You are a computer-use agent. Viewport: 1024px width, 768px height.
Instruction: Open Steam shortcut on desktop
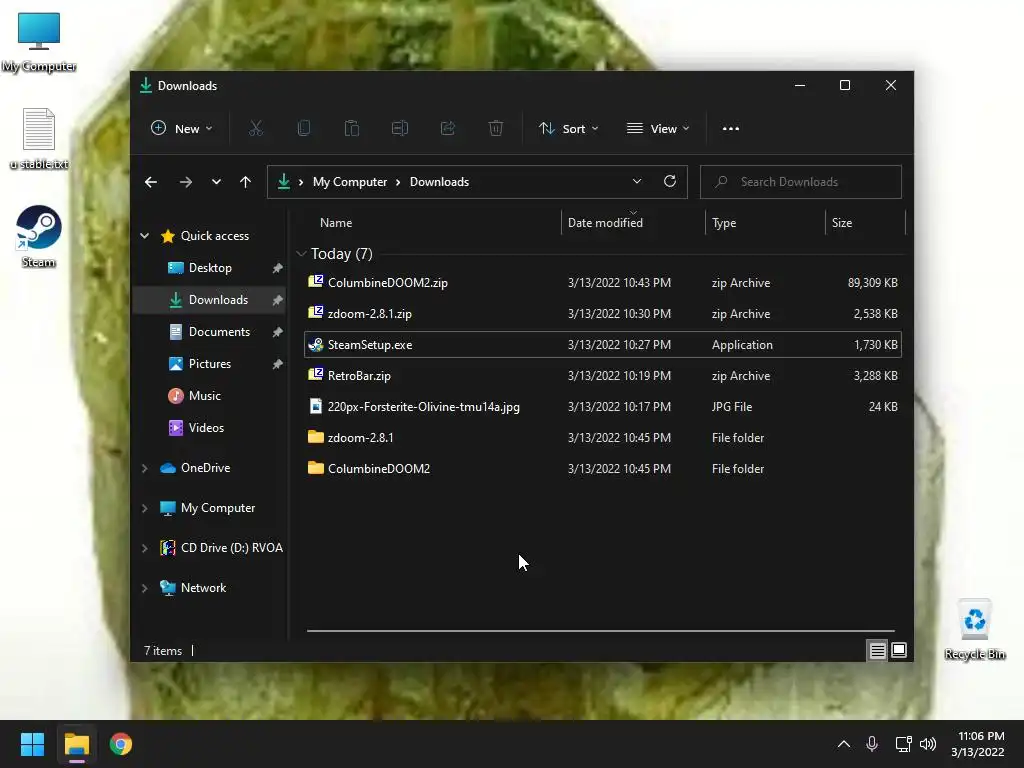coord(39,236)
